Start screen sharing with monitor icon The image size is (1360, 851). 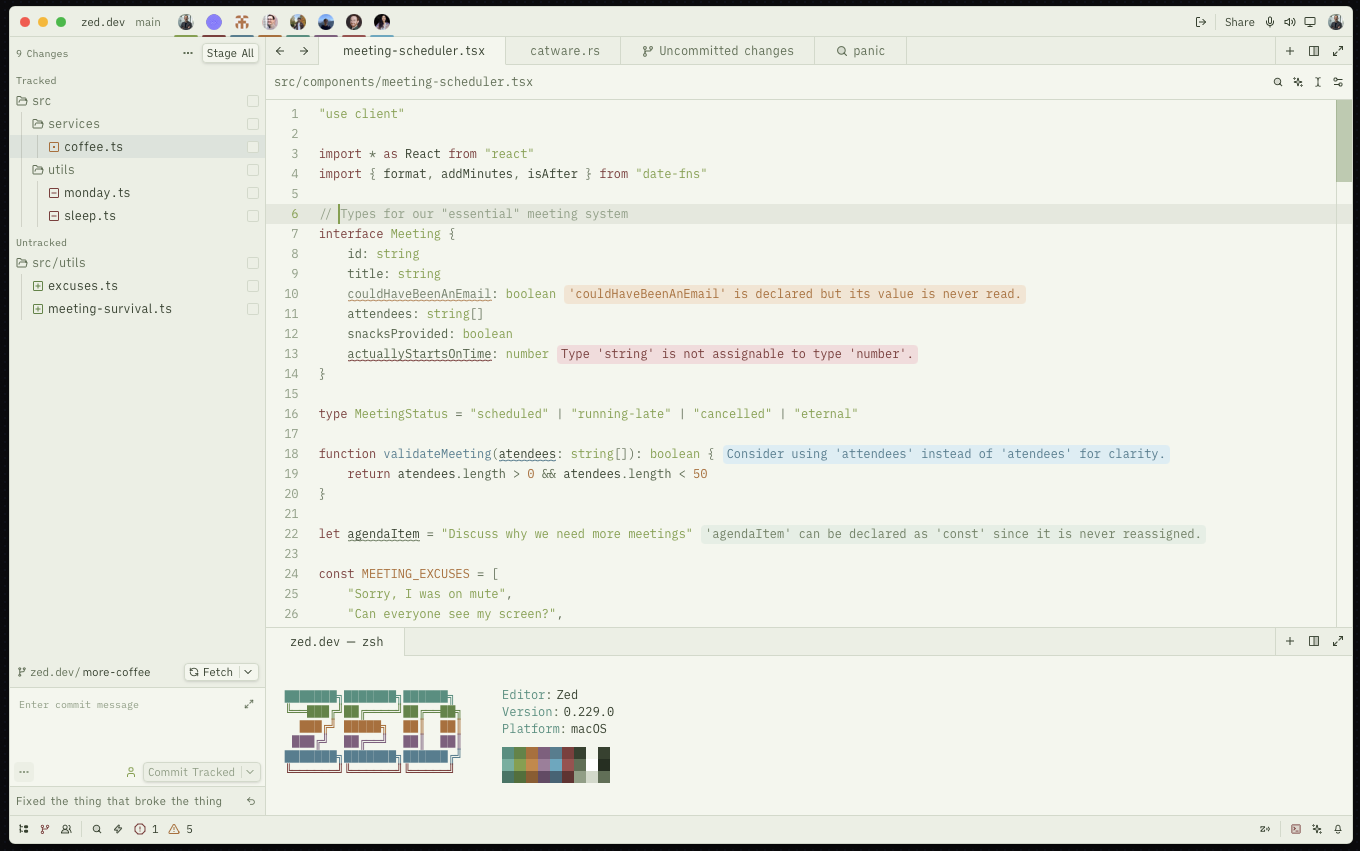tap(1310, 22)
